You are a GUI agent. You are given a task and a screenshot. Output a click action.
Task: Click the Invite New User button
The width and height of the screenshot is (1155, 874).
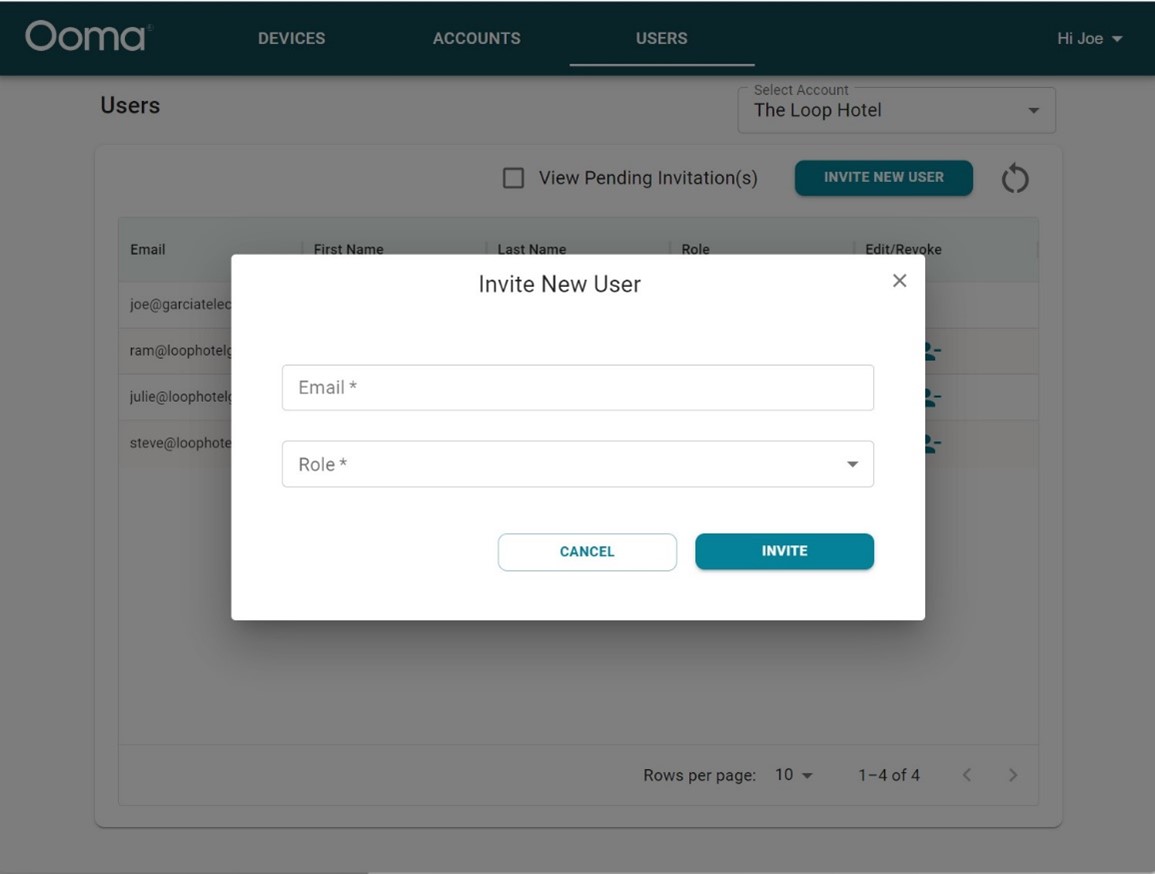pos(883,177)
